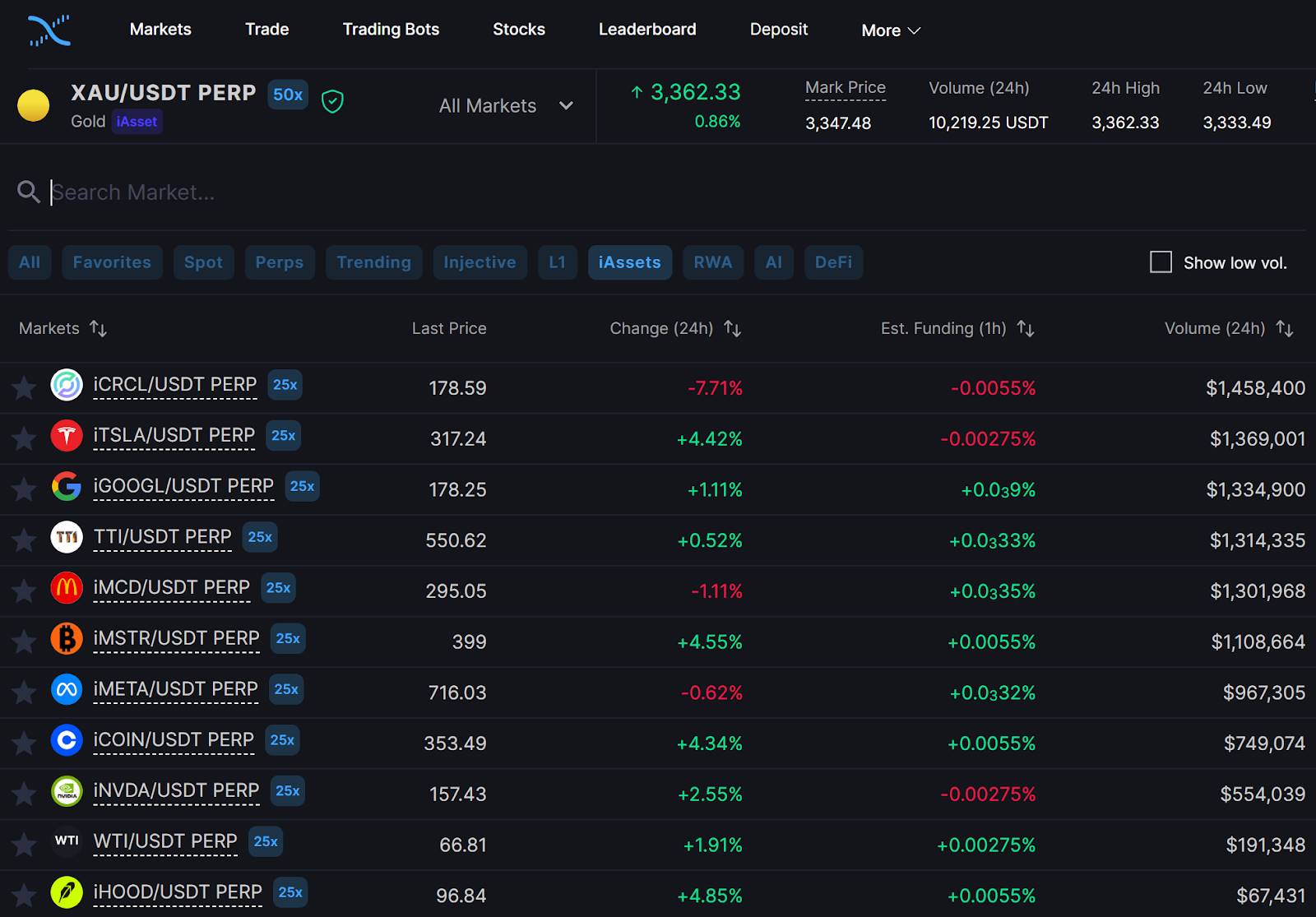Enable the Show low vol. checkbox
Screen dimensions: 1316x917
pyautogui.click(x=1161, y=262)
